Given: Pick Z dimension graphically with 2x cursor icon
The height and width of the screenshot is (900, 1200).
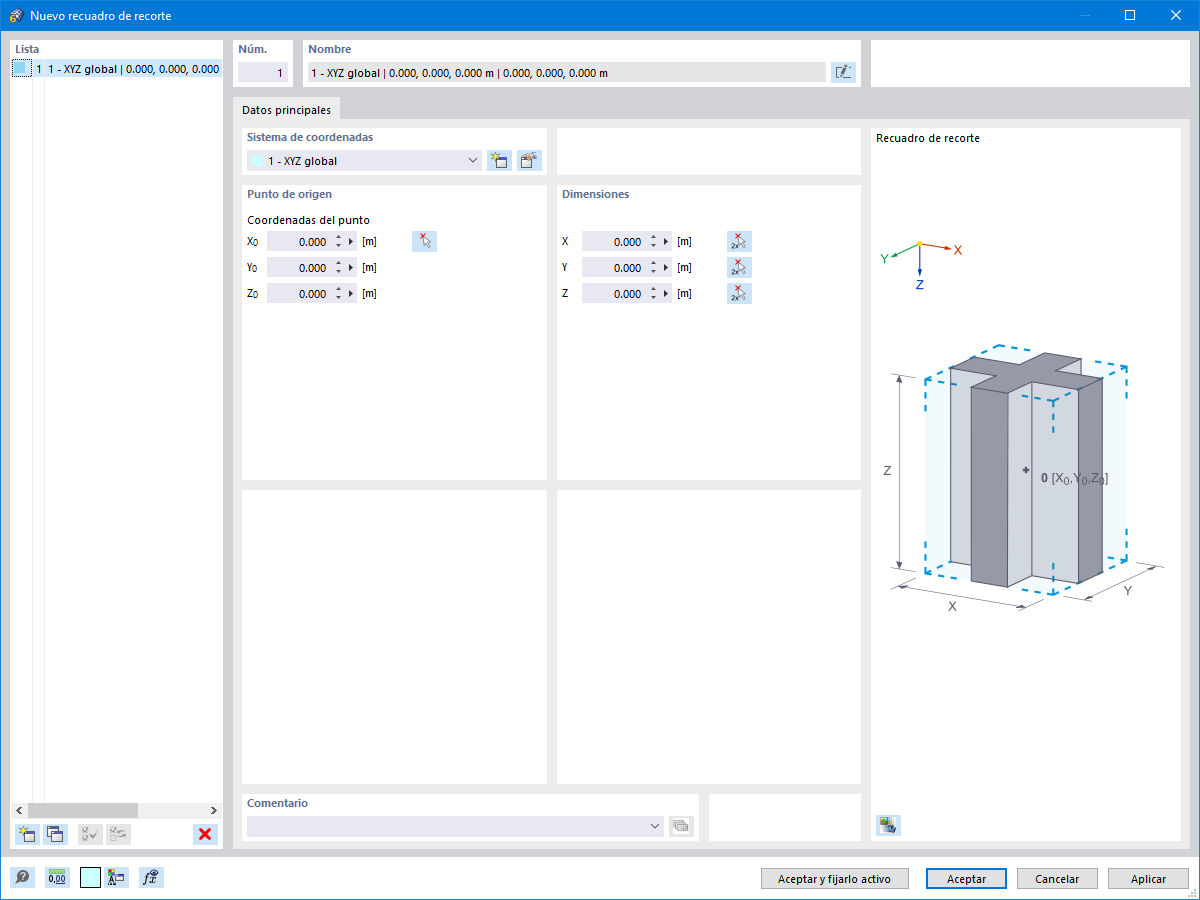Looking at the screenshot, I should [x=739, y=293].
